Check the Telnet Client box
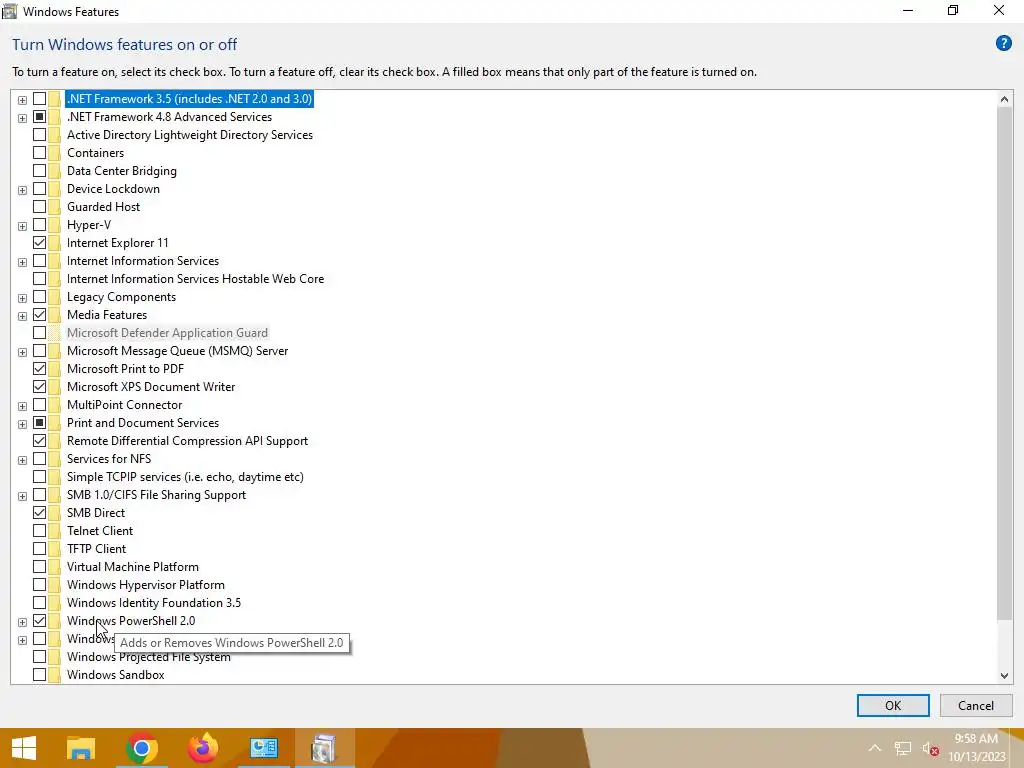This screenshot has height=768, width=1024. point(39,531)
